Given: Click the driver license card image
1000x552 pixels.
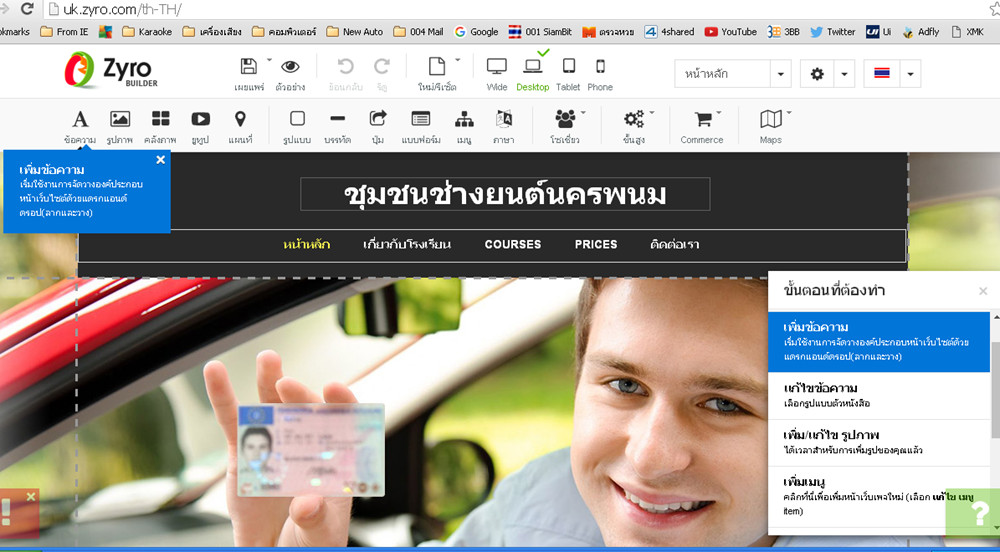Looking at the screenshot, I should tap(311, 450).
